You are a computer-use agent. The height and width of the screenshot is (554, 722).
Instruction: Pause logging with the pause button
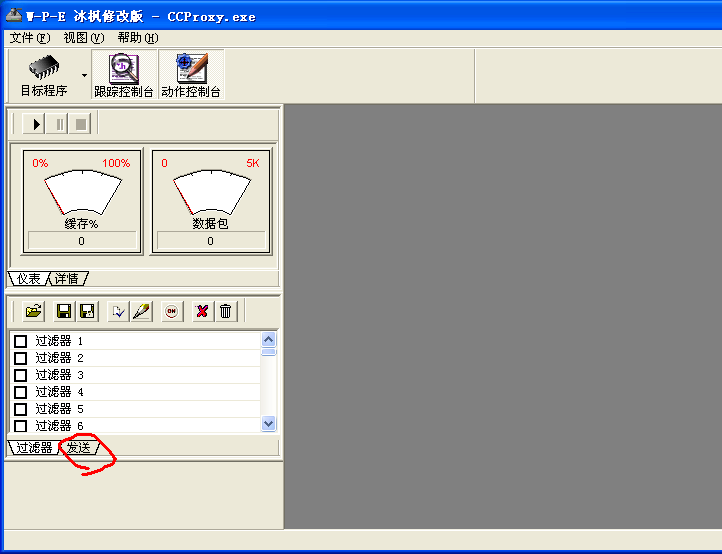click(58, 124)
